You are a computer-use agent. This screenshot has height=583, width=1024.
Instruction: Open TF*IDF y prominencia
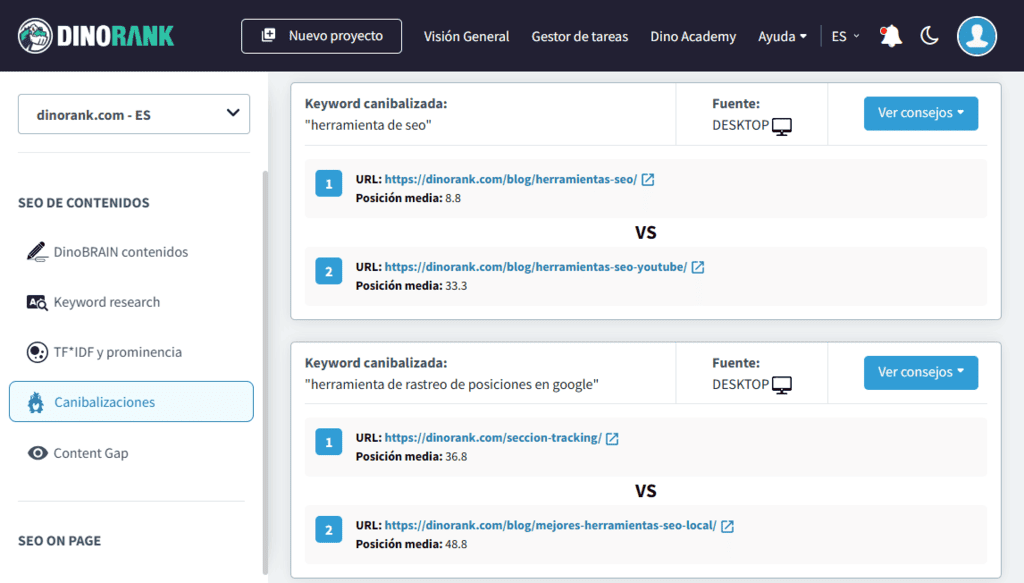(x=118, y=352)
